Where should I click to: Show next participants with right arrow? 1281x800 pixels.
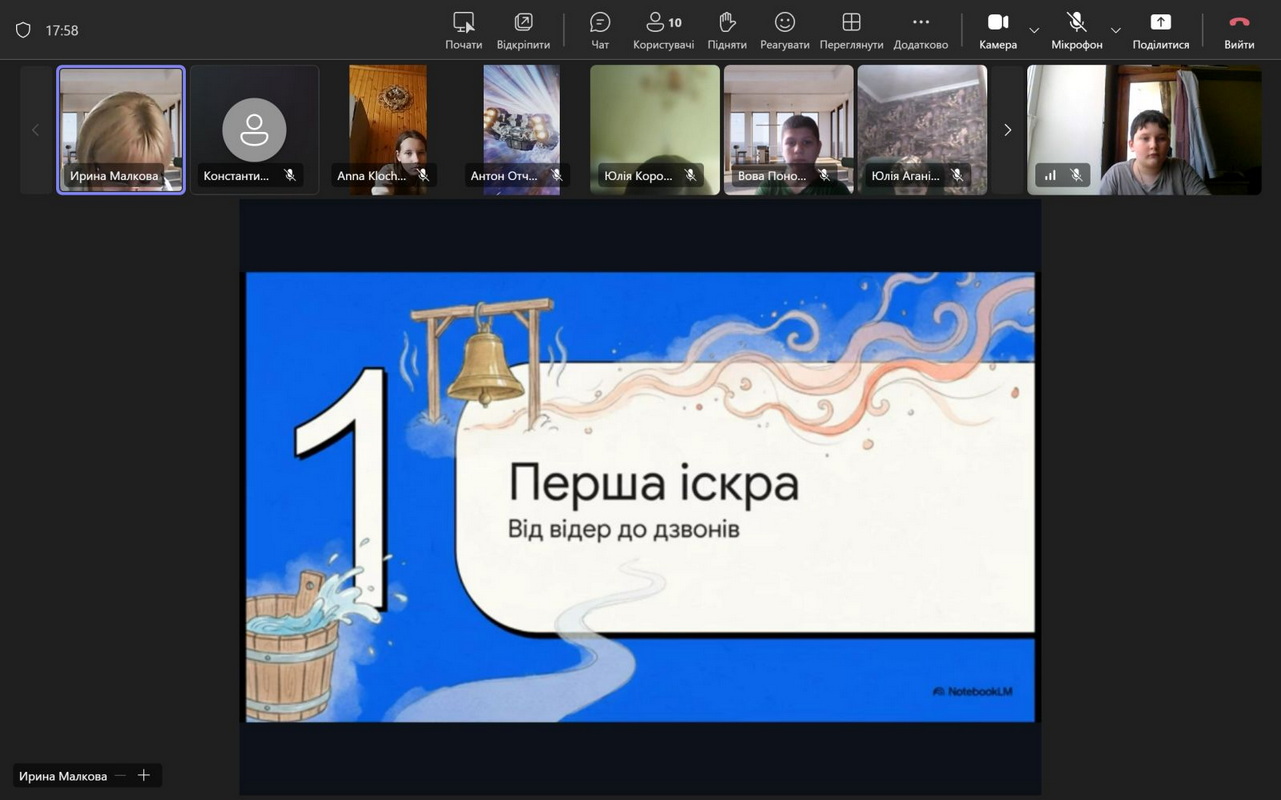[1007, 130]
